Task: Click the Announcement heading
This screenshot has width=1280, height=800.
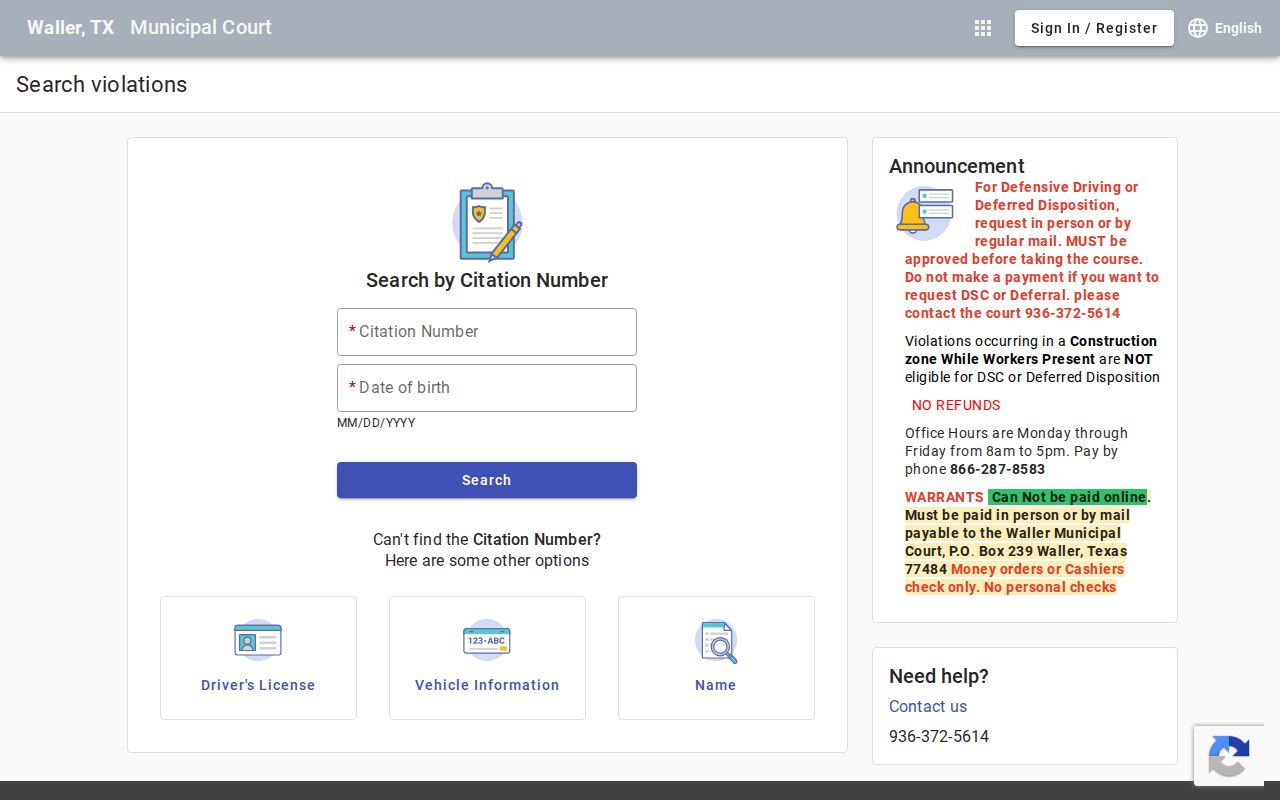Action: pos(957,166)
